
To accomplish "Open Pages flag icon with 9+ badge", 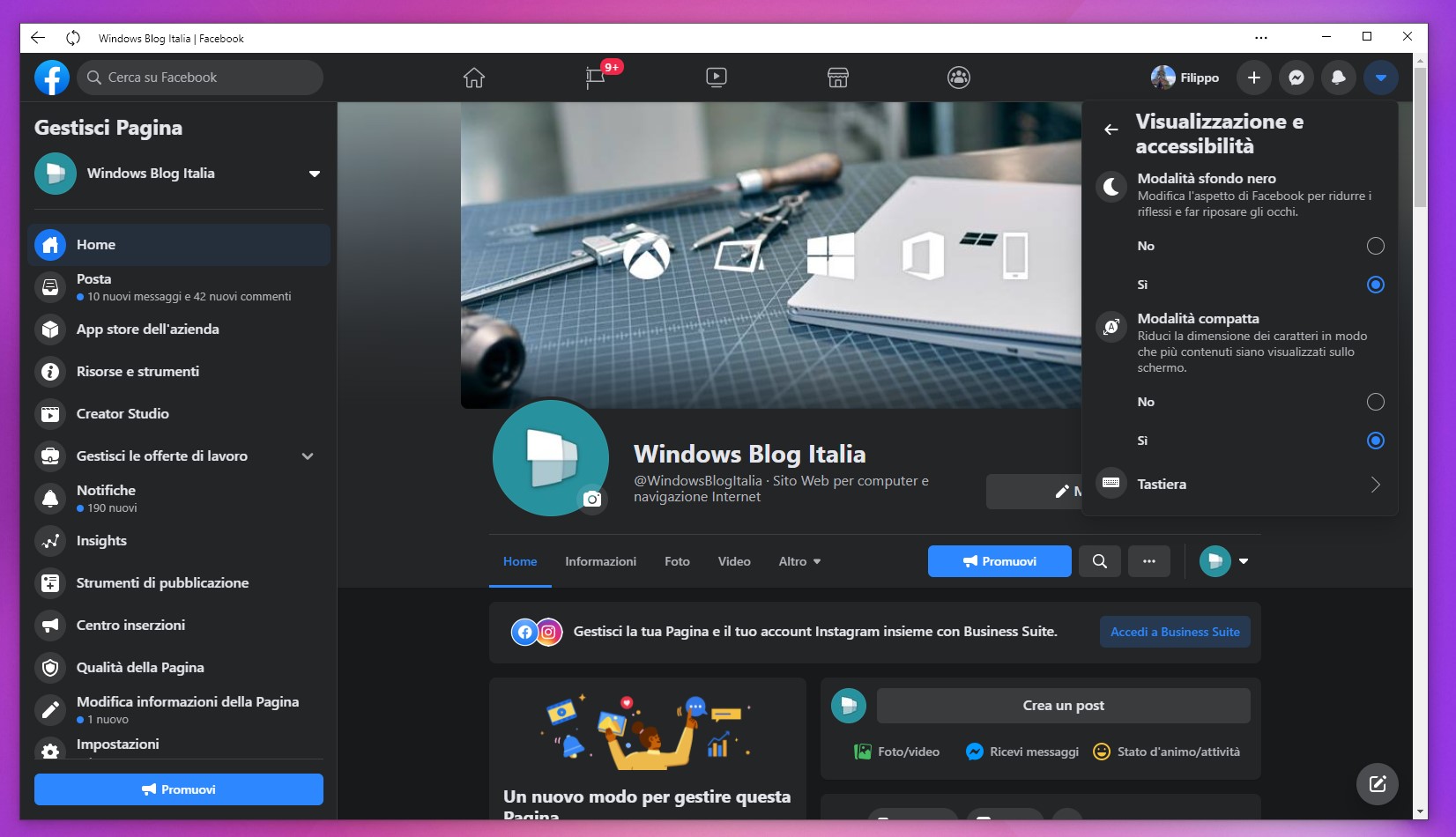I will tap(597, 78).
